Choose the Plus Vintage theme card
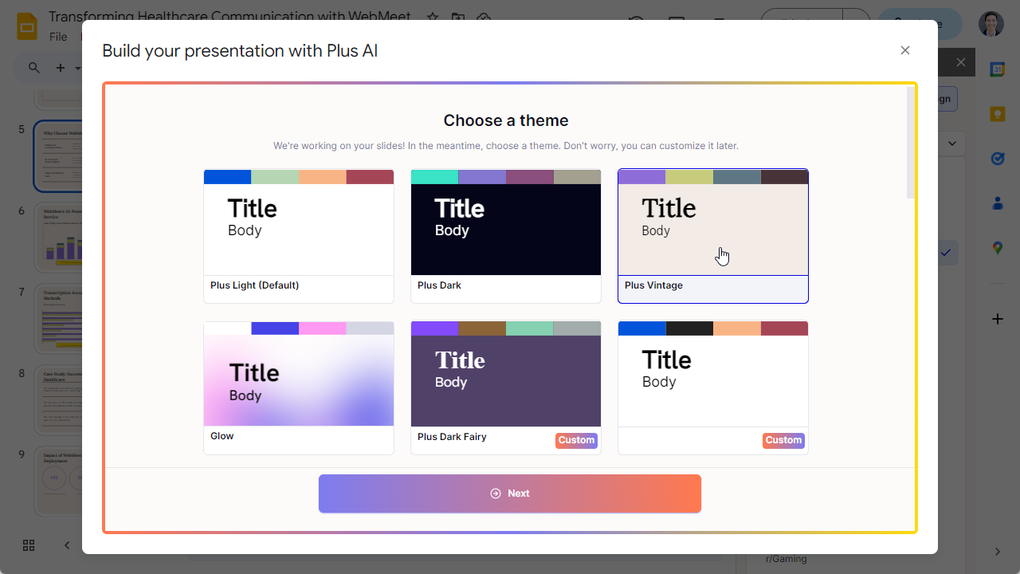This screenshot has height=574, width=1020. [713, 236]
